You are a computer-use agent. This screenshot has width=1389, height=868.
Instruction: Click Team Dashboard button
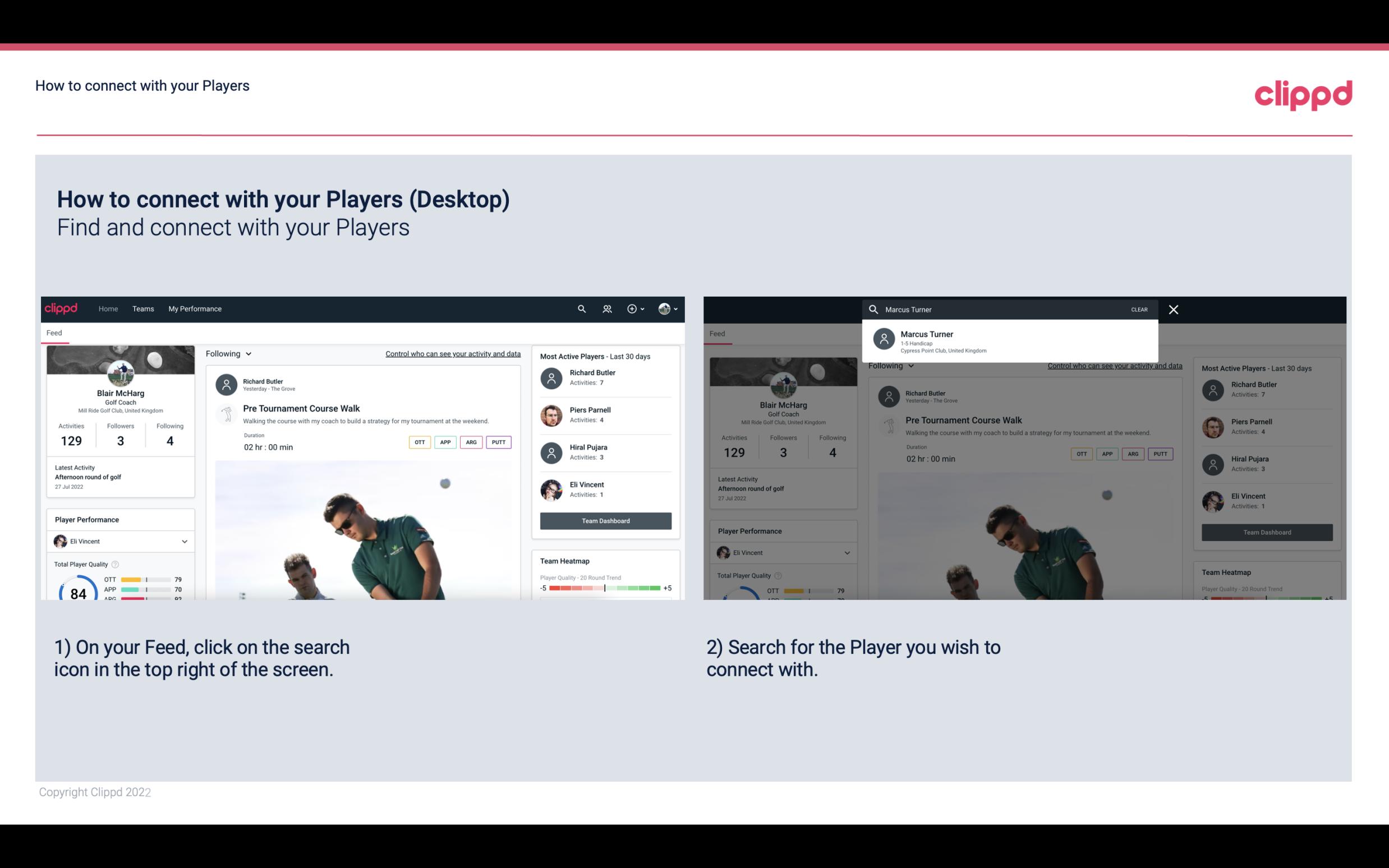605,520
